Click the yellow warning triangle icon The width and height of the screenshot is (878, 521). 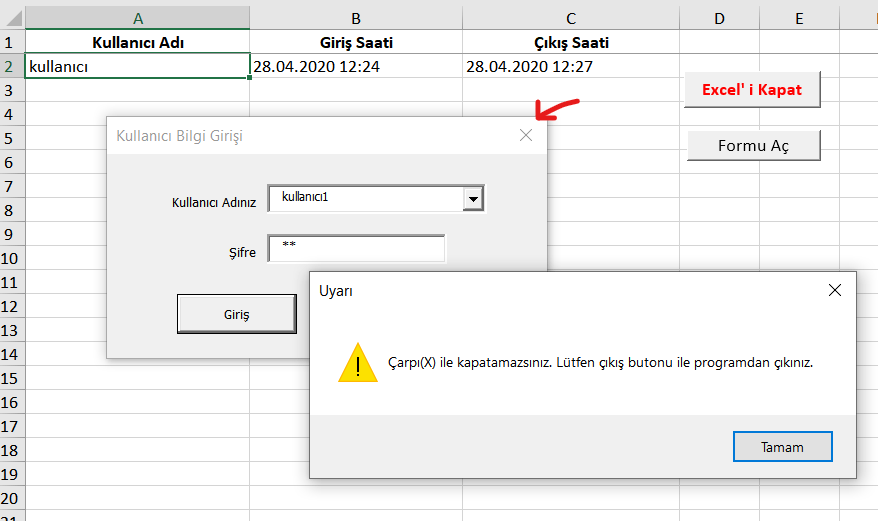[358, 363]
